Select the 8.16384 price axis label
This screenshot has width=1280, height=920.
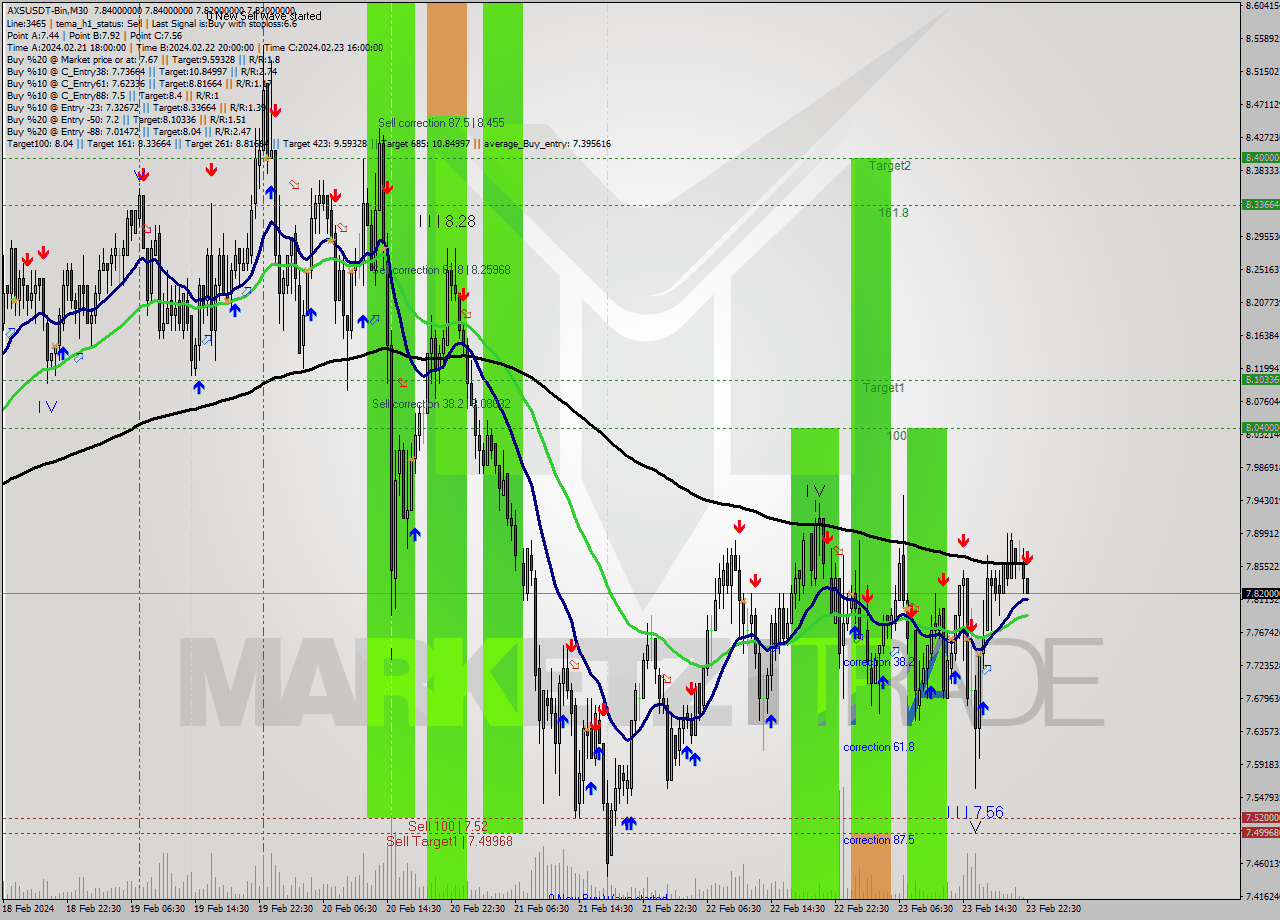click(x=1262, y=336)
